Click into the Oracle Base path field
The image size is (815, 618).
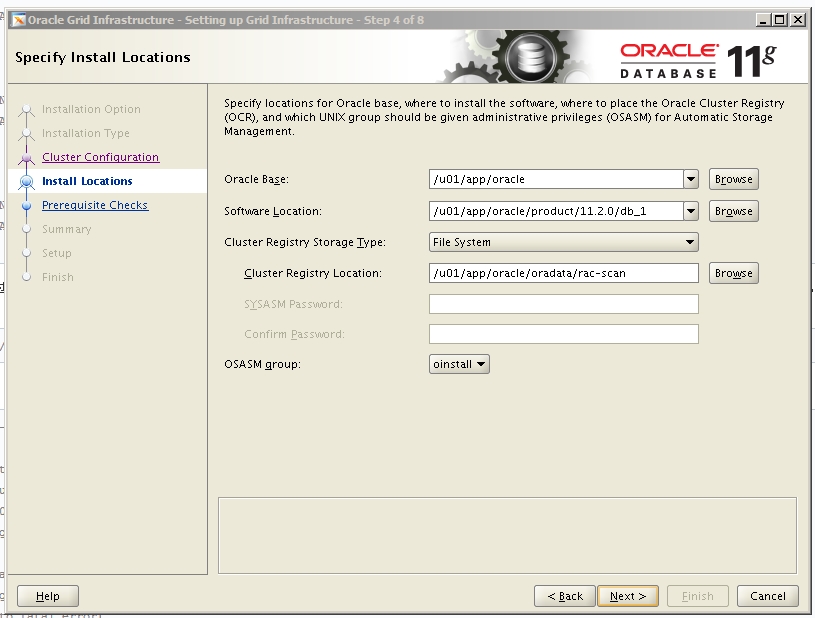tap(556, 179)
